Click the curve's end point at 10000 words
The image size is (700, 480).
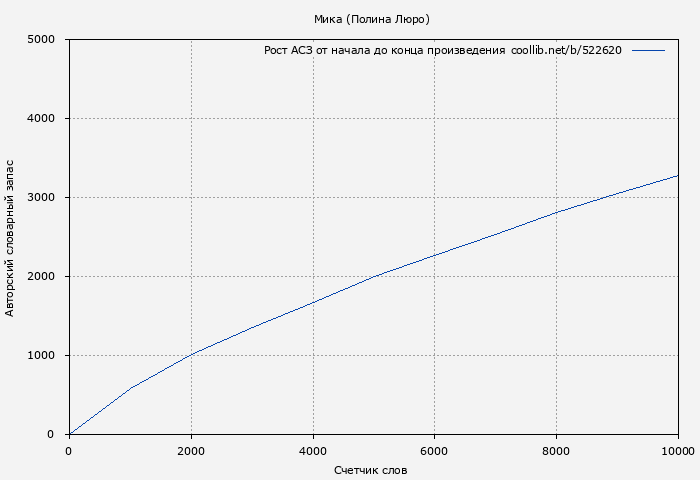tap(678, 176)
